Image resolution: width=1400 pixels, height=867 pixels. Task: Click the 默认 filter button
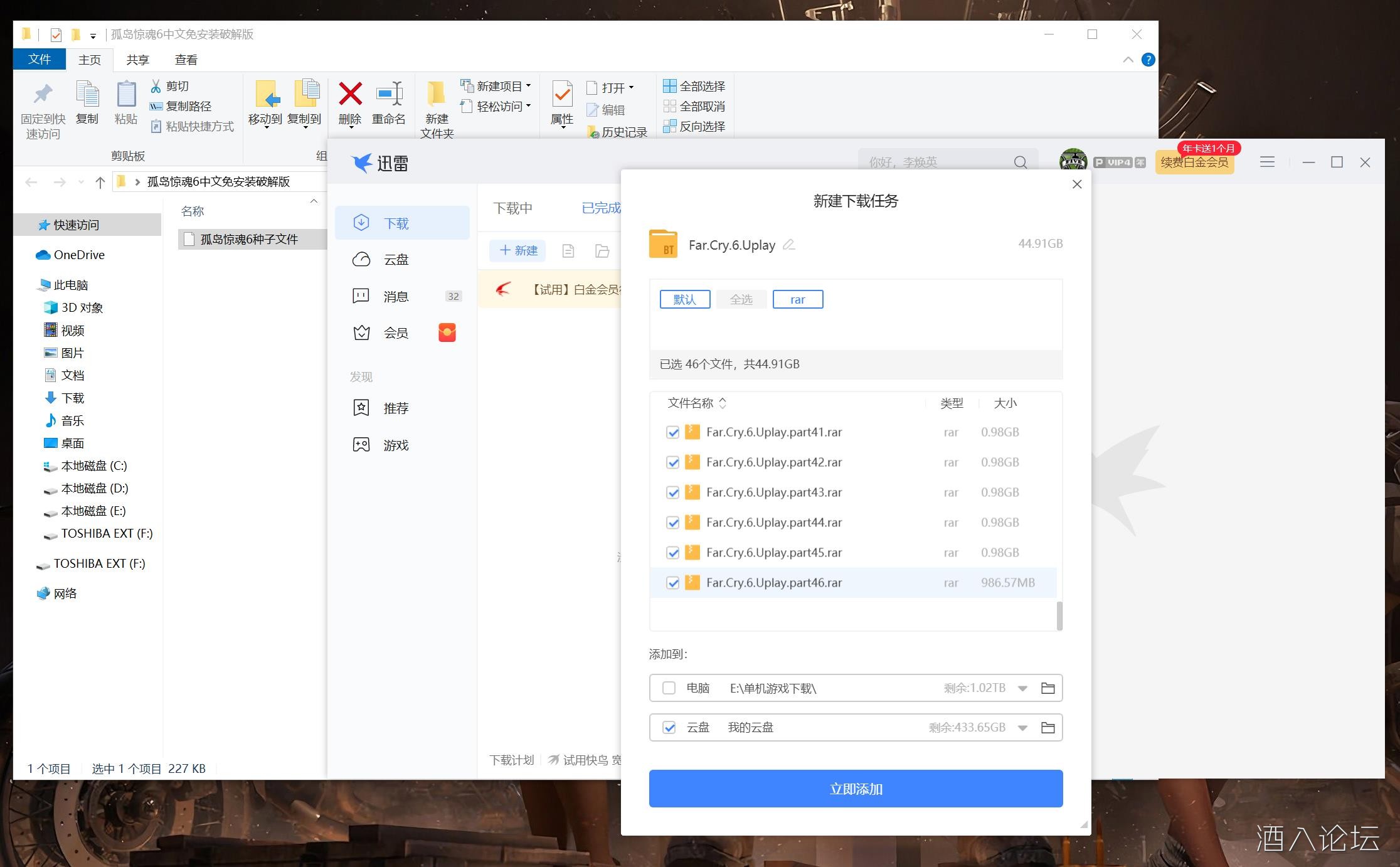coord(685,299)
